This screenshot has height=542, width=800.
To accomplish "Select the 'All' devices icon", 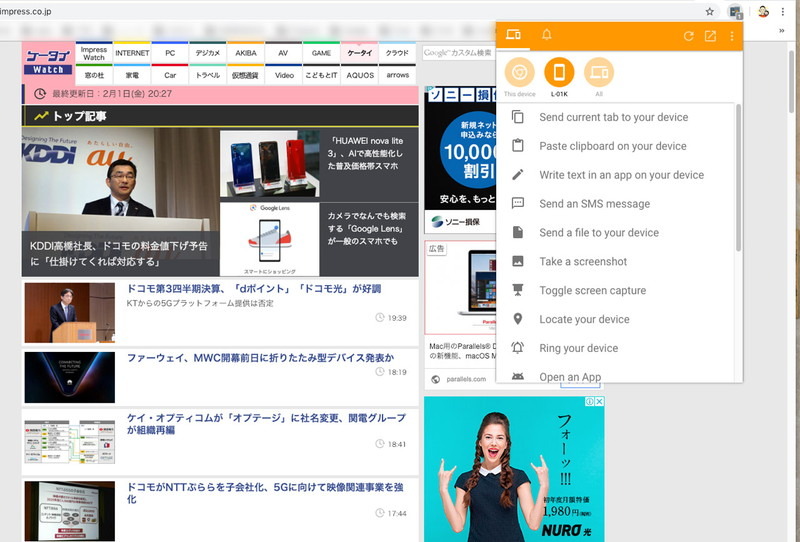I will click(x=599, y=72).
